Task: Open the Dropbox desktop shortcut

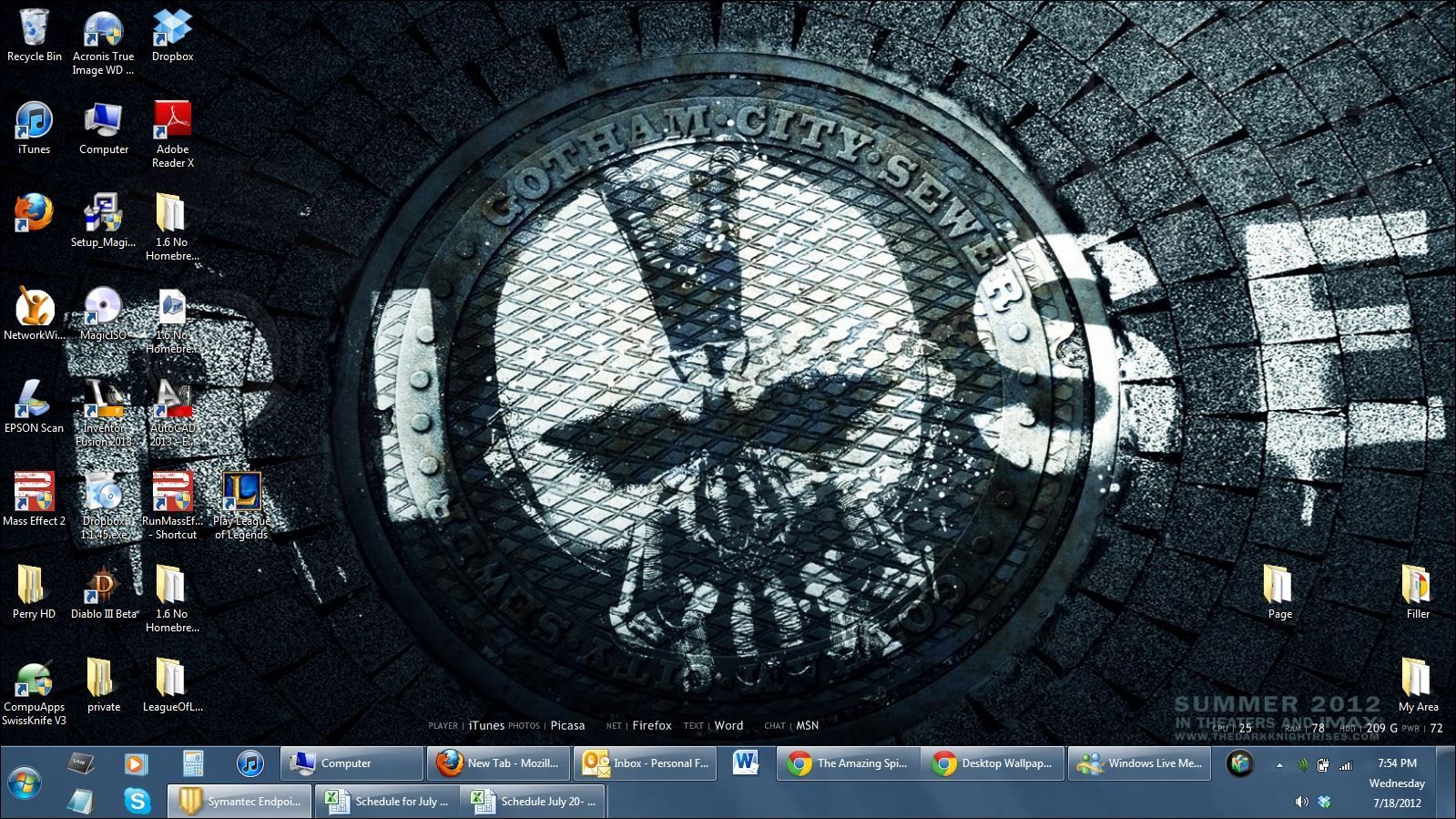Action: pos(172,30)
